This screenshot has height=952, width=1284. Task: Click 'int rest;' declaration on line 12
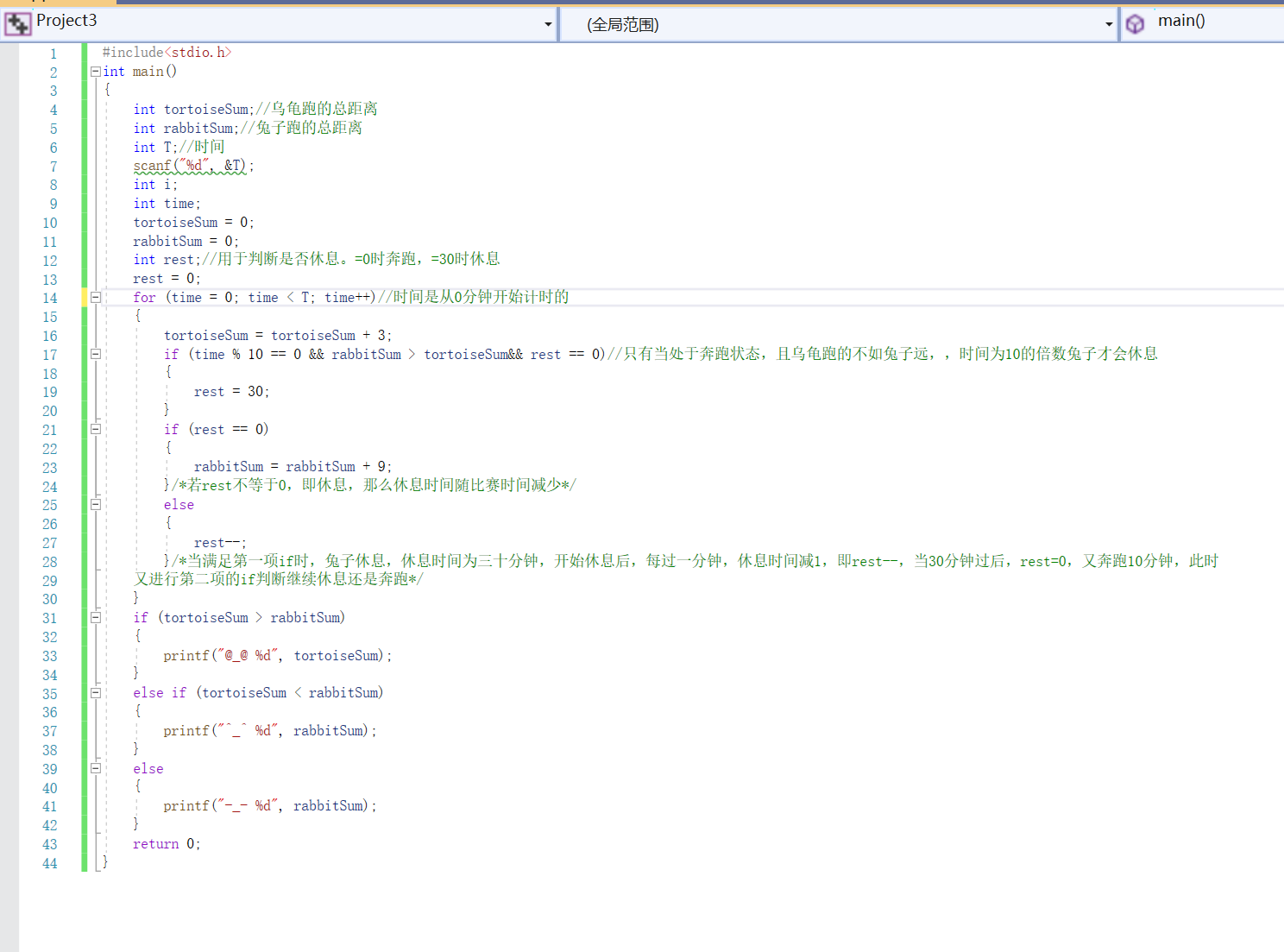click(167, 260)
